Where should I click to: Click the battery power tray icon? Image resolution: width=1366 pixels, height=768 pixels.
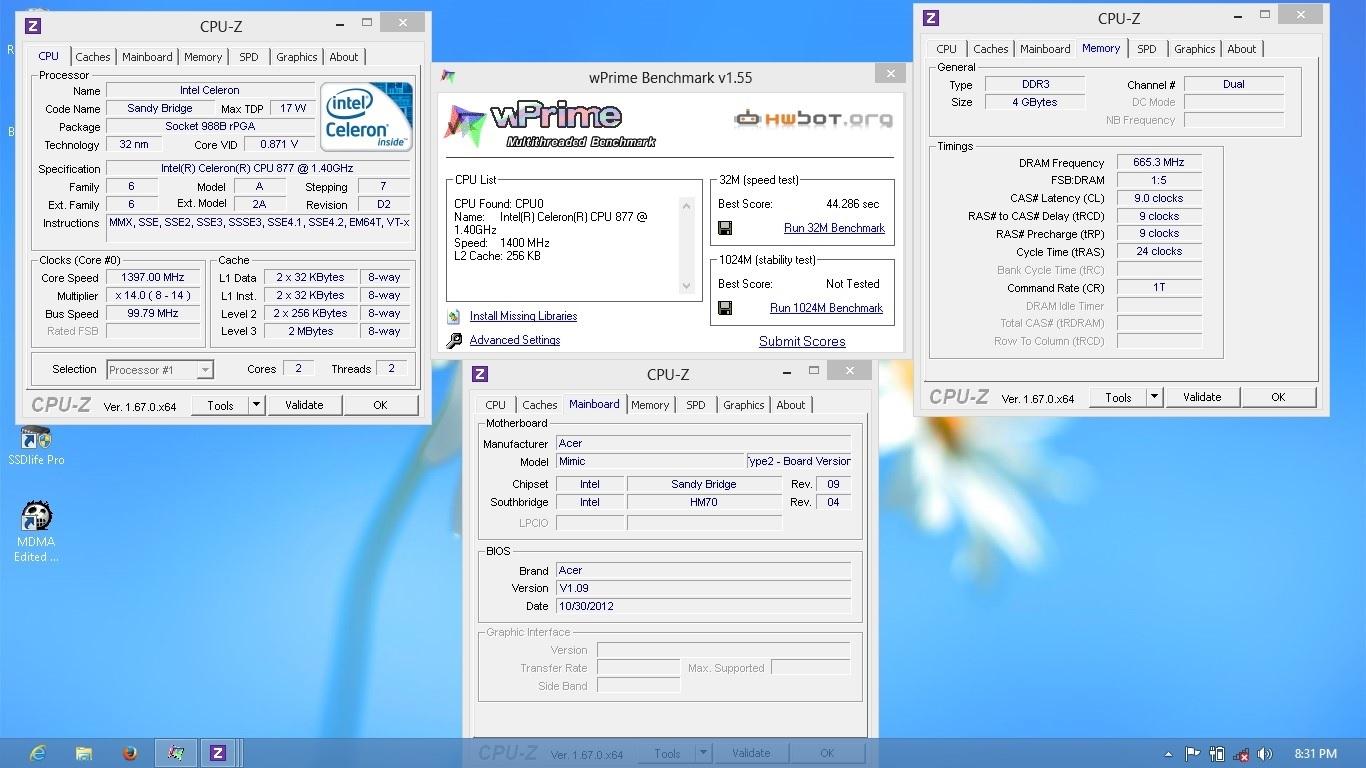[x=1217, y=754]
